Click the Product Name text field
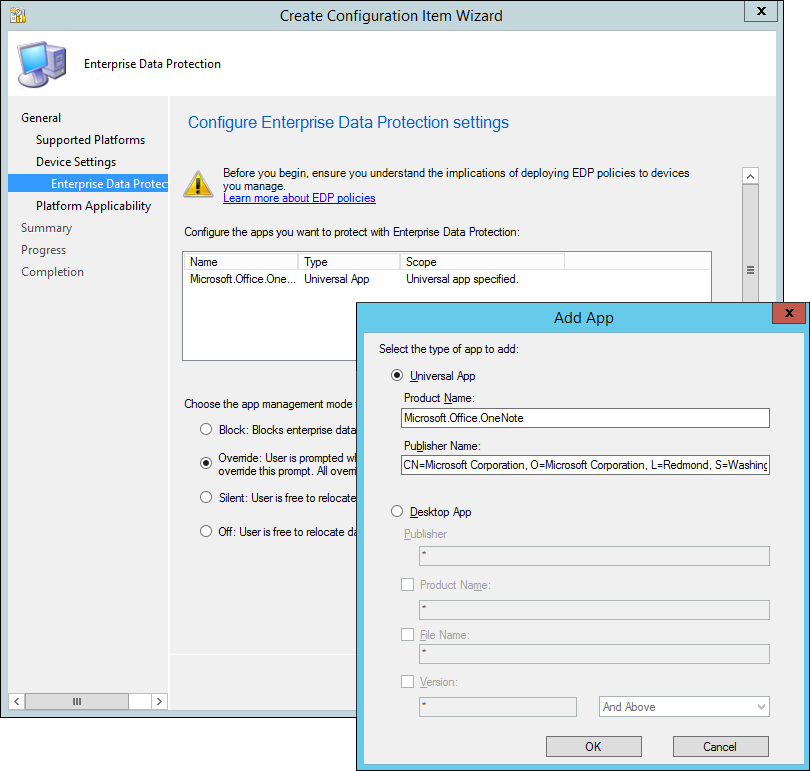This screenshot has width=810, height=771. (585, 418)
